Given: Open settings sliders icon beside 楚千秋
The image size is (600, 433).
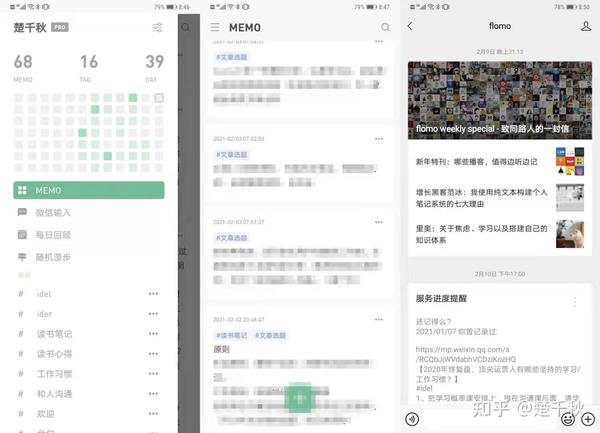Looking at the screenshot, I should tap(157, 28).
